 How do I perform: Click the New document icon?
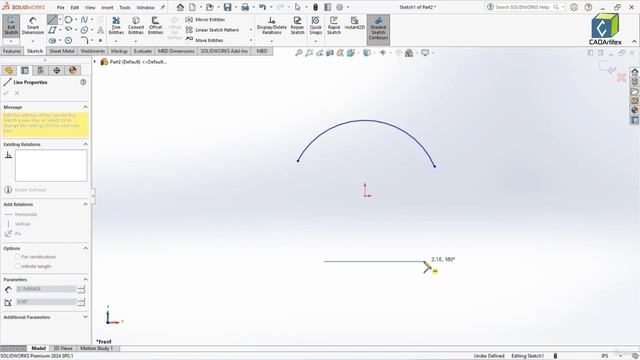click(192, 7)
